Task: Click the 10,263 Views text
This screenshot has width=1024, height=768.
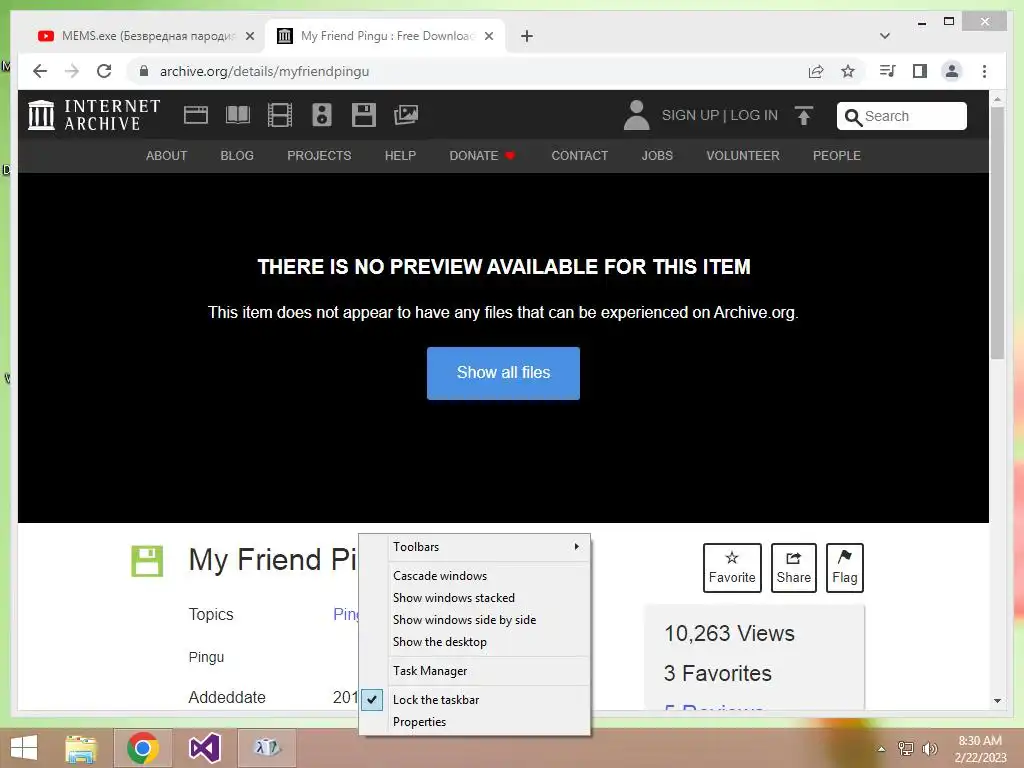Action: click(x=729, y=633)
